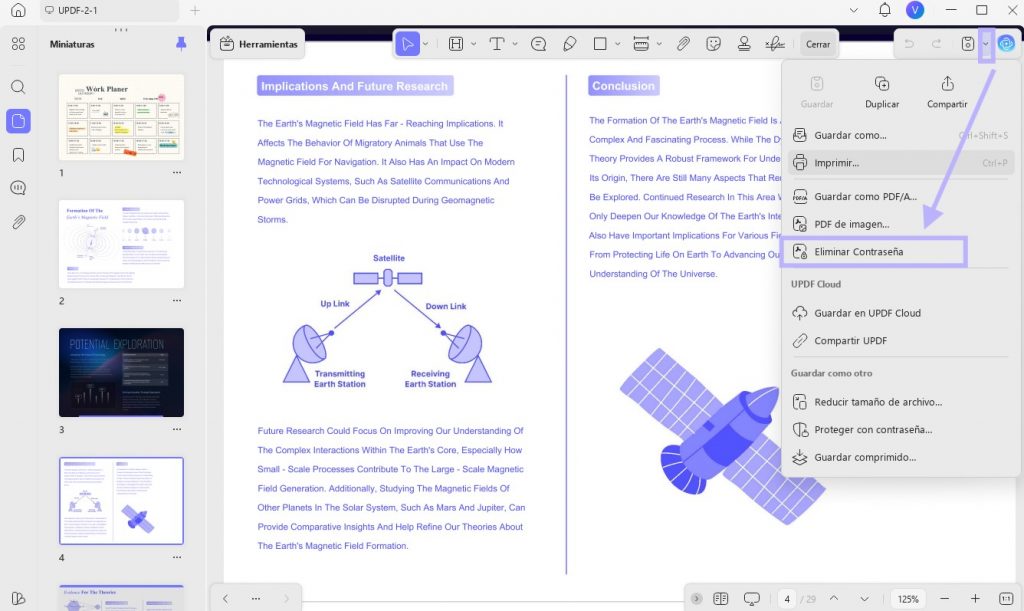
Task: Zoom in with the plus button
Action: (975, 599)
